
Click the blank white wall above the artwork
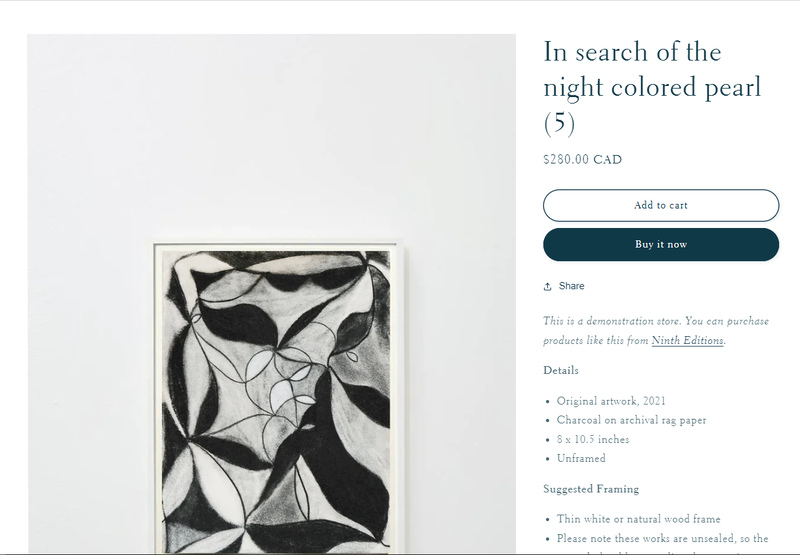click(x=271, y=133)
